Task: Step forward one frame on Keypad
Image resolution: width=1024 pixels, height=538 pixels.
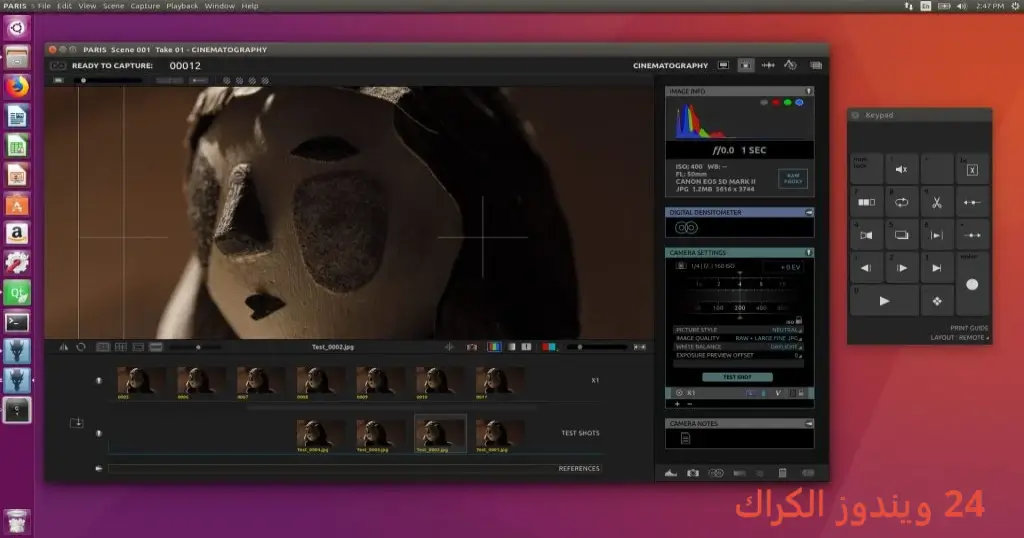Action: point(901,268)
